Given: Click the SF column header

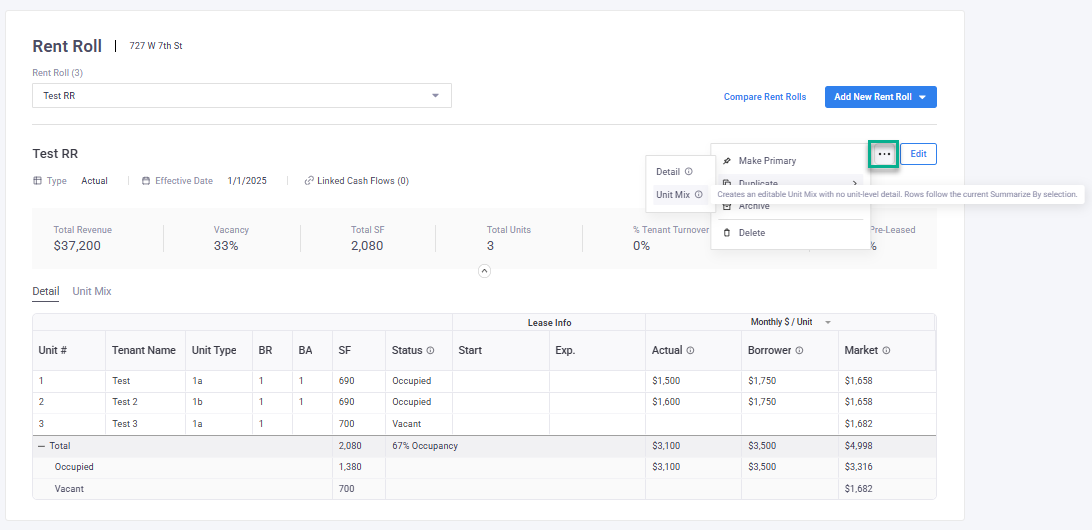Looking at the screenshot, I should (x=359, y=350).
